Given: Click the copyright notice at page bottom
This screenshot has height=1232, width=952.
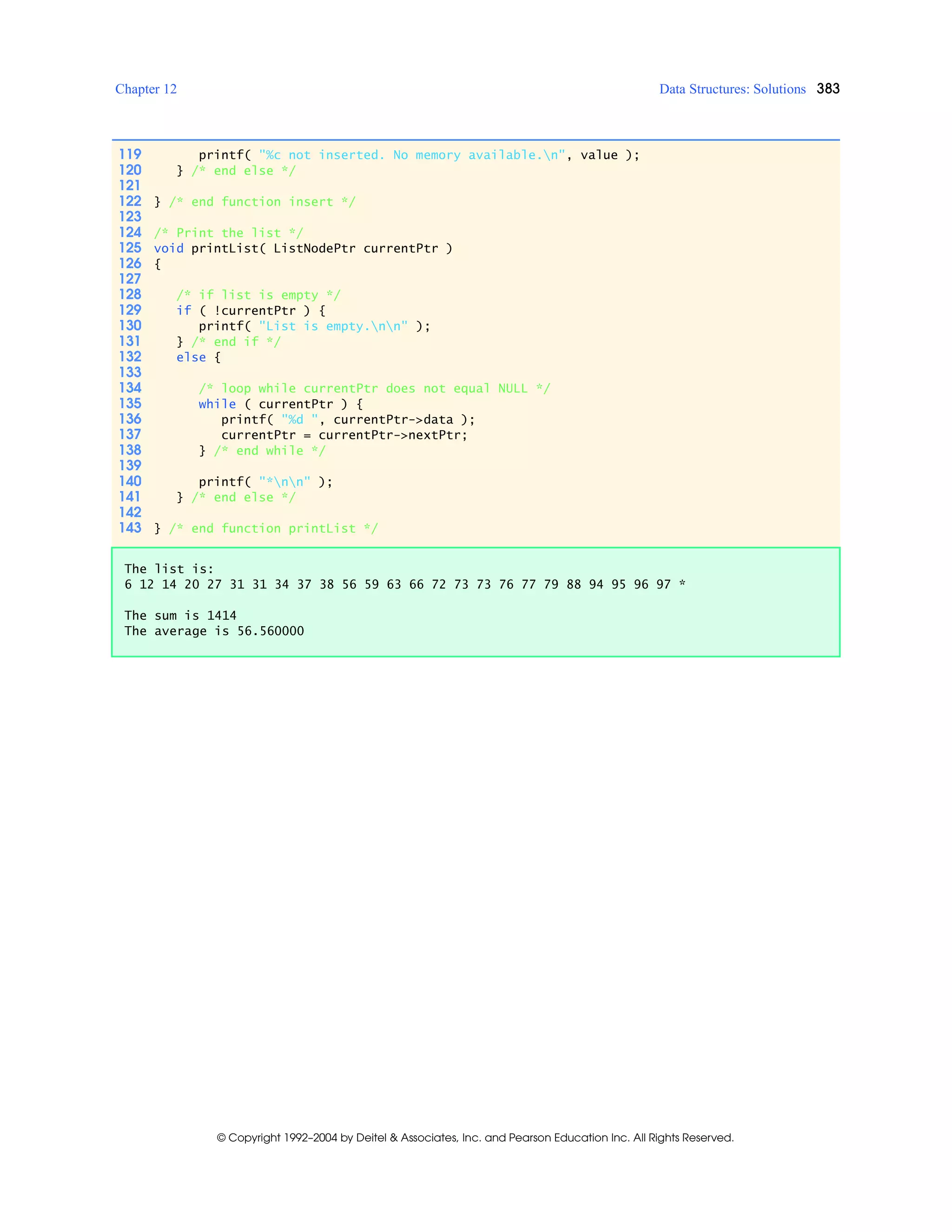Looking at the screenshot, I should coord(476,1137).
